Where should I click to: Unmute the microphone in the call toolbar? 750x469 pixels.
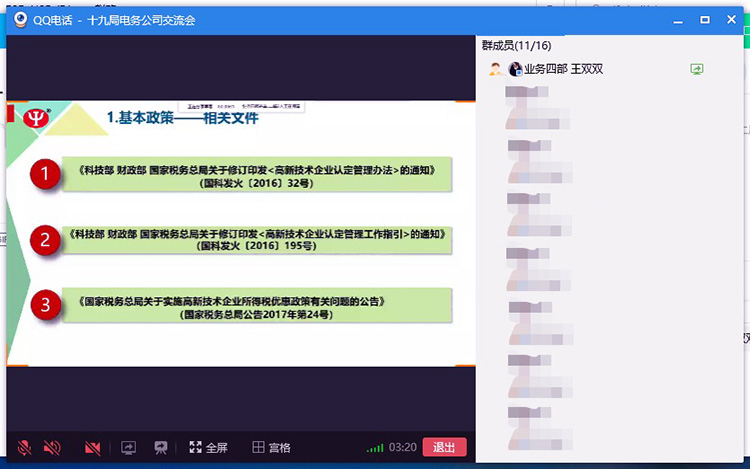(x=24, y=448)
